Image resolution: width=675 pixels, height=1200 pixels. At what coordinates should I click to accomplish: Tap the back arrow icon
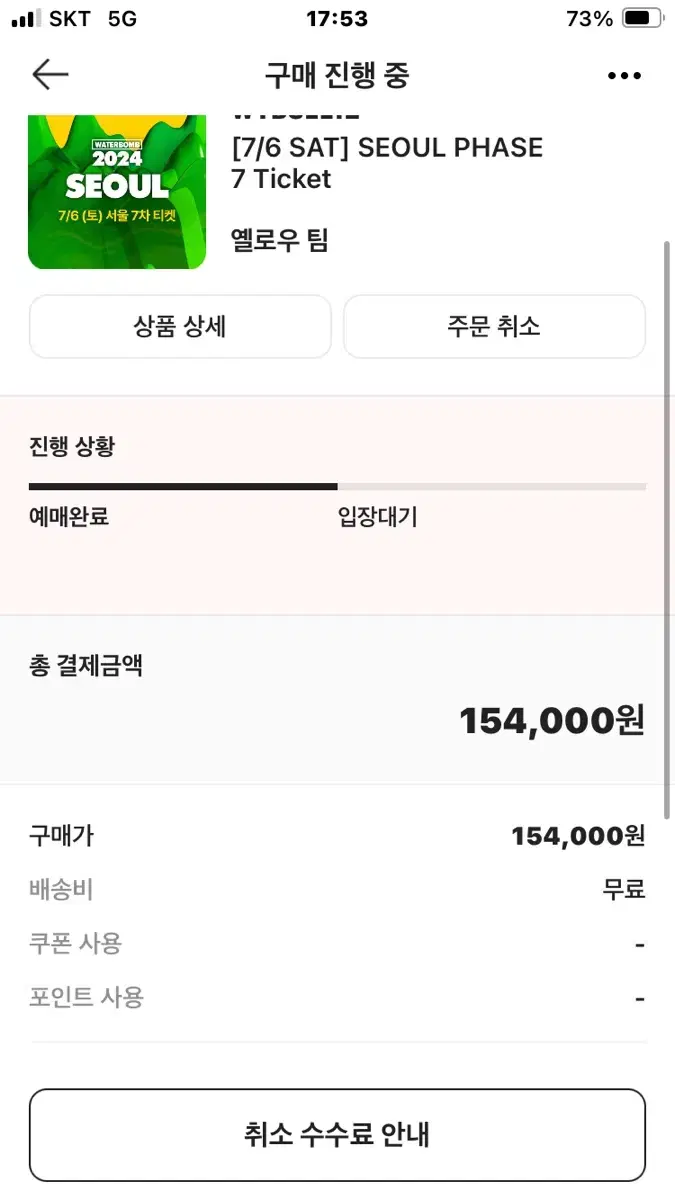(x=50, y=75)
